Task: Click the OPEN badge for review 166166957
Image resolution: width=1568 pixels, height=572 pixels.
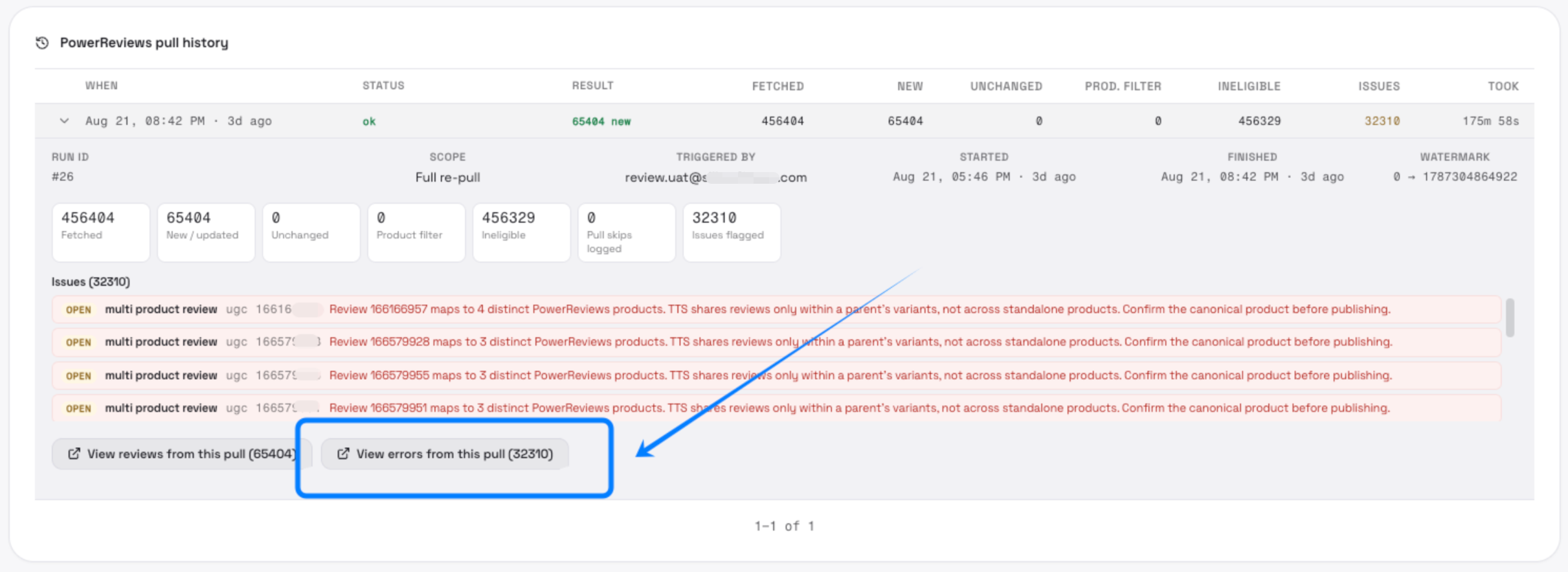Action: (x=78, y=310)
